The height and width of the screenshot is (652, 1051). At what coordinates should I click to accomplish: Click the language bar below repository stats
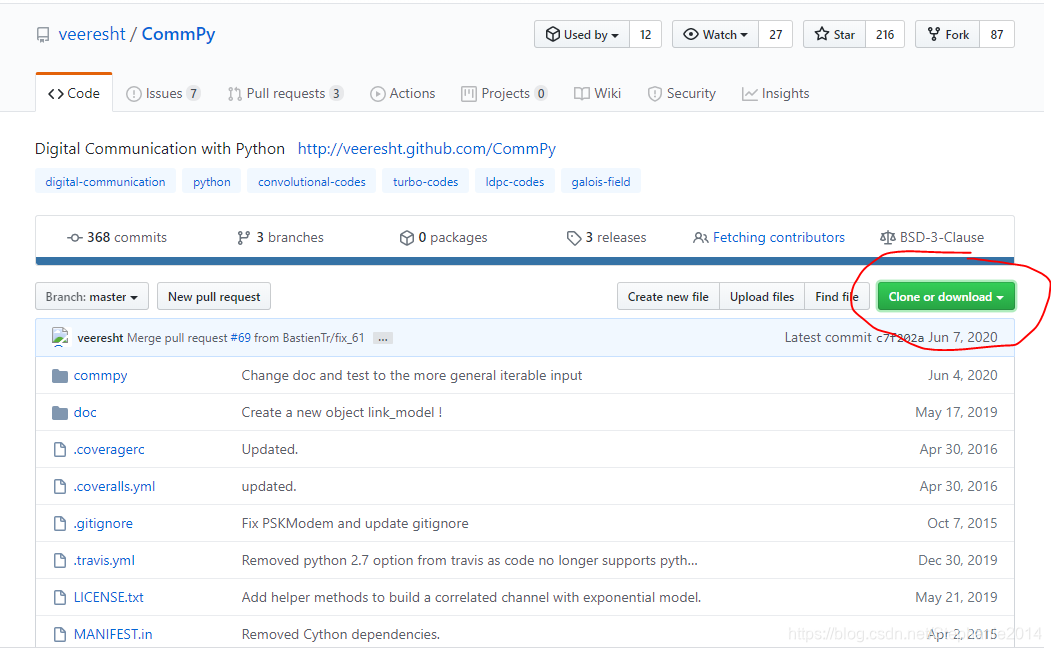click(525, 261)
